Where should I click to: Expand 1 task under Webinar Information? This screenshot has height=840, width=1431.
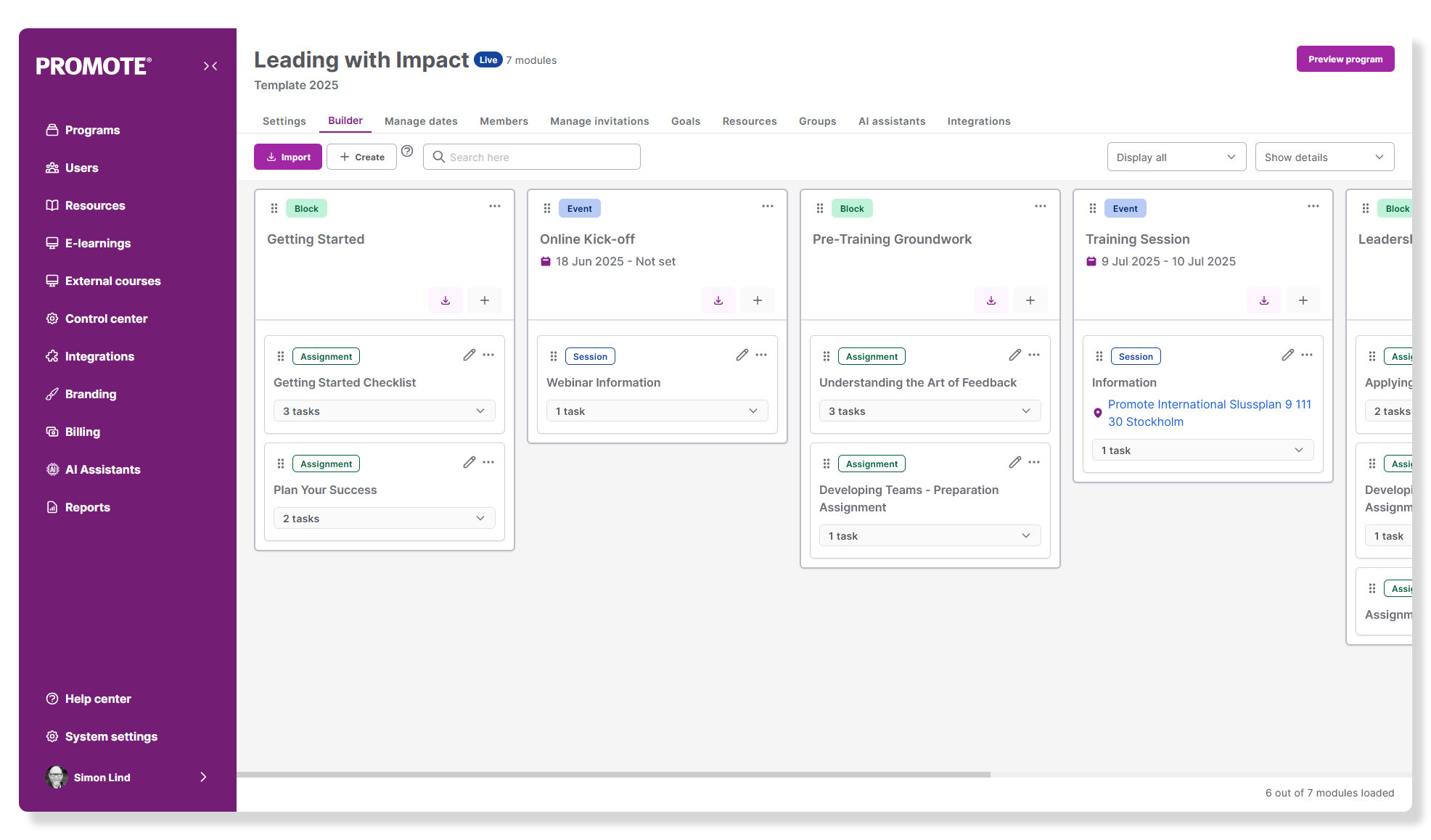[657, 411]
